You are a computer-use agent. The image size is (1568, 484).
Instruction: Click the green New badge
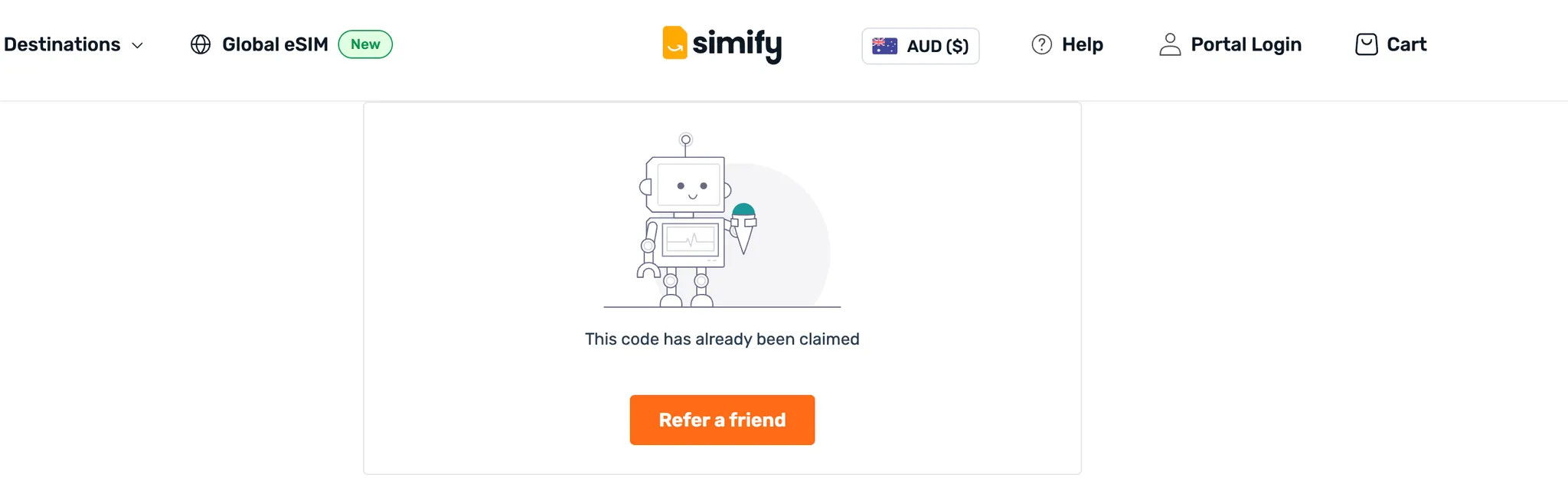365,44
